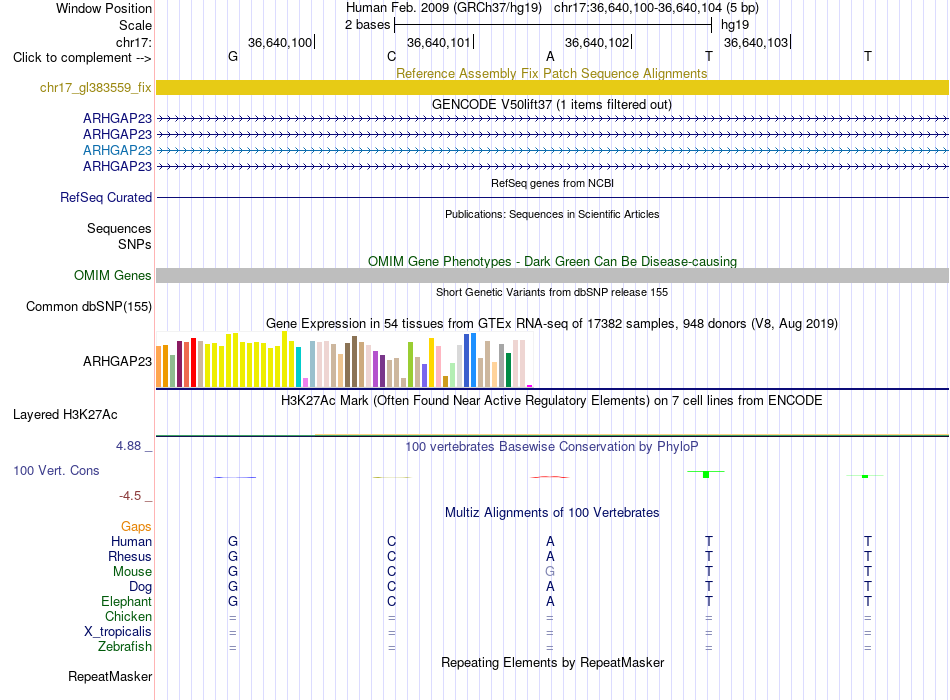950x700 pixels.
Task: Open the RefSeq Curated track label
Action: 106,198
